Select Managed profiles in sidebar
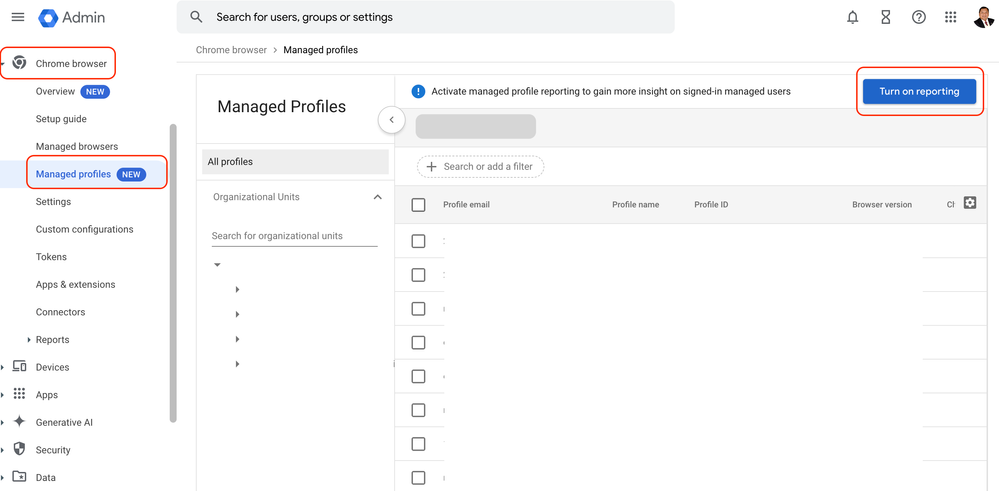The image size is (999, 491). tap(73, 174)
